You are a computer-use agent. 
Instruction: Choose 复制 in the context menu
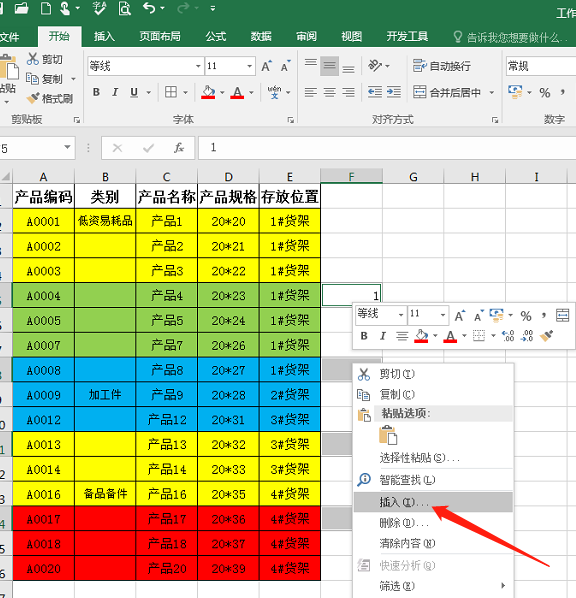[x=433, y=394]
